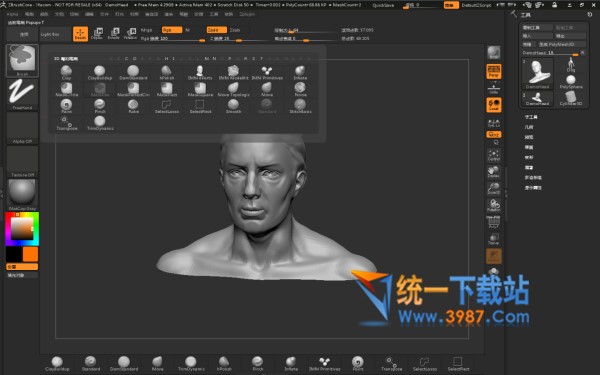Open the Zplugin menu

point(247,14)
